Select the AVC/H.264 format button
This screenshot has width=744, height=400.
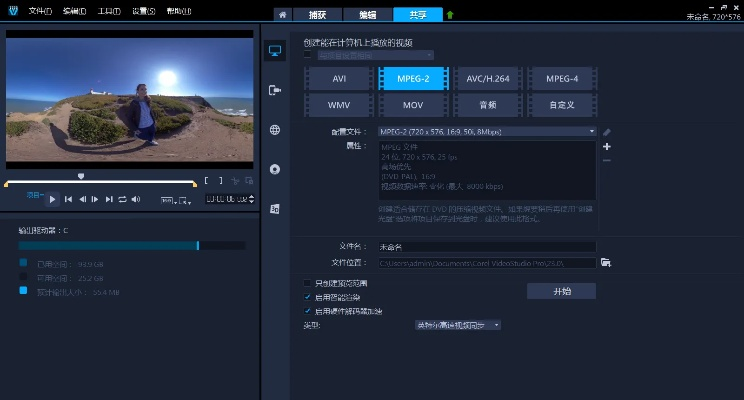[x=487, y=79]
